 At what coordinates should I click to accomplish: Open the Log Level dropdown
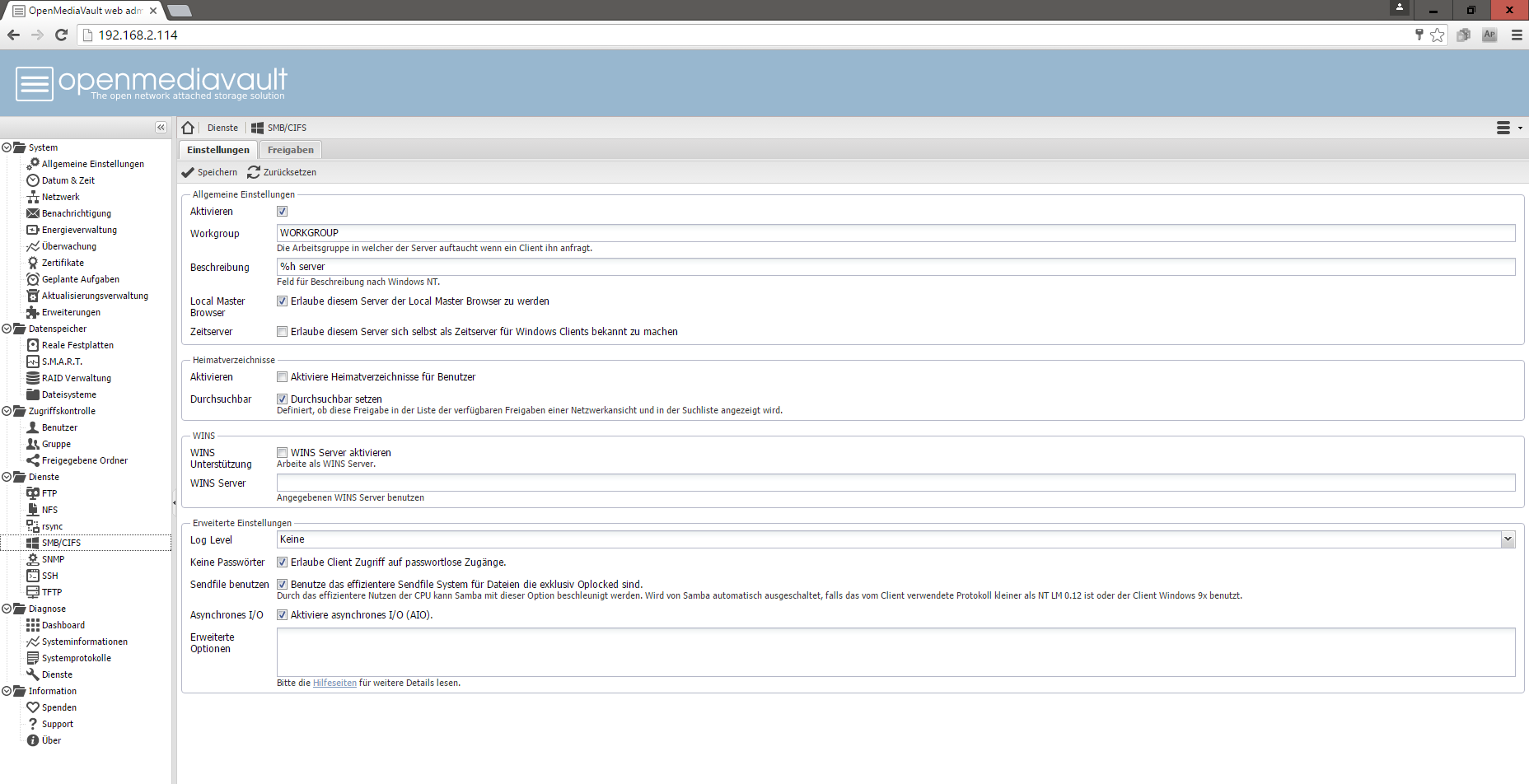point(1508,539)
